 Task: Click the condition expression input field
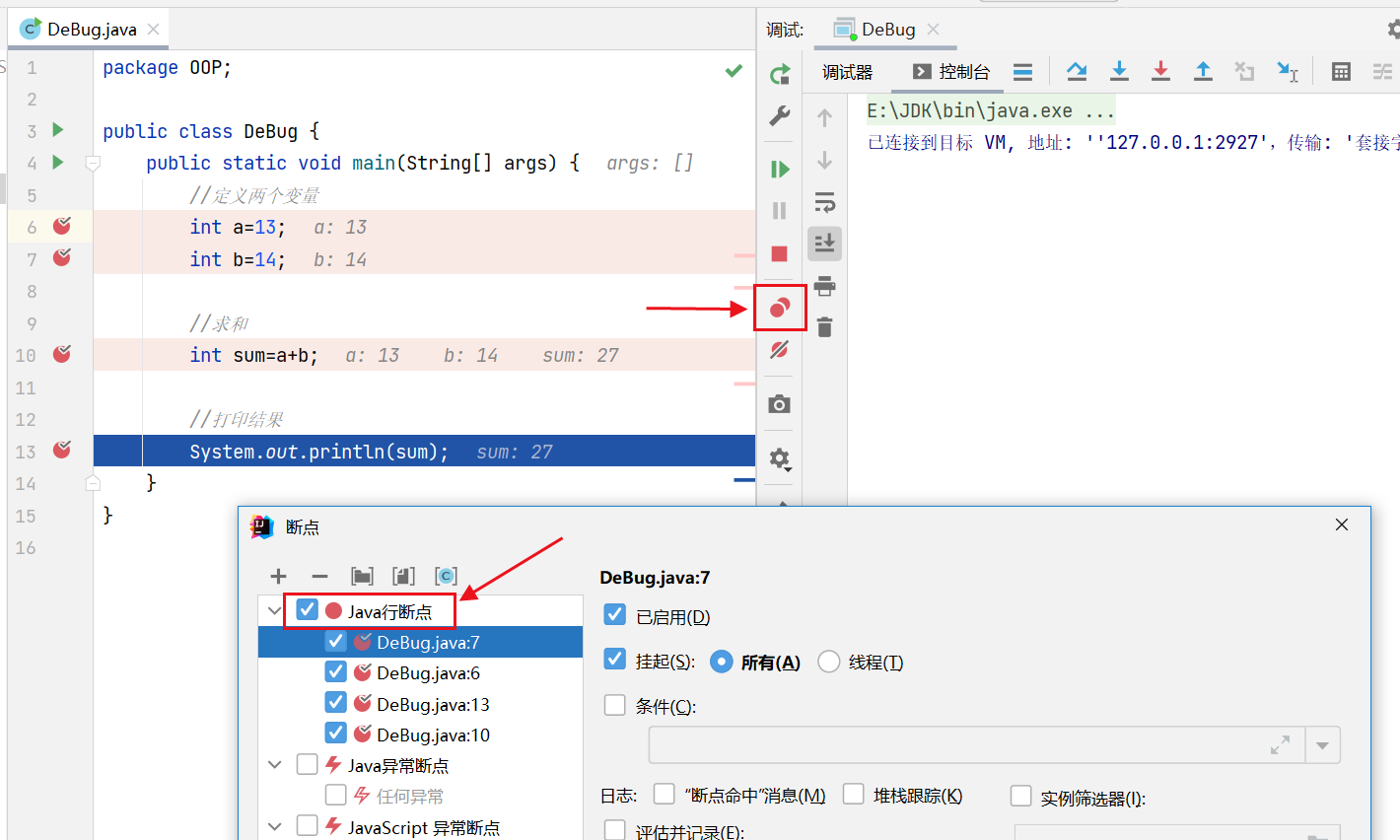click(x=976, y=745)
